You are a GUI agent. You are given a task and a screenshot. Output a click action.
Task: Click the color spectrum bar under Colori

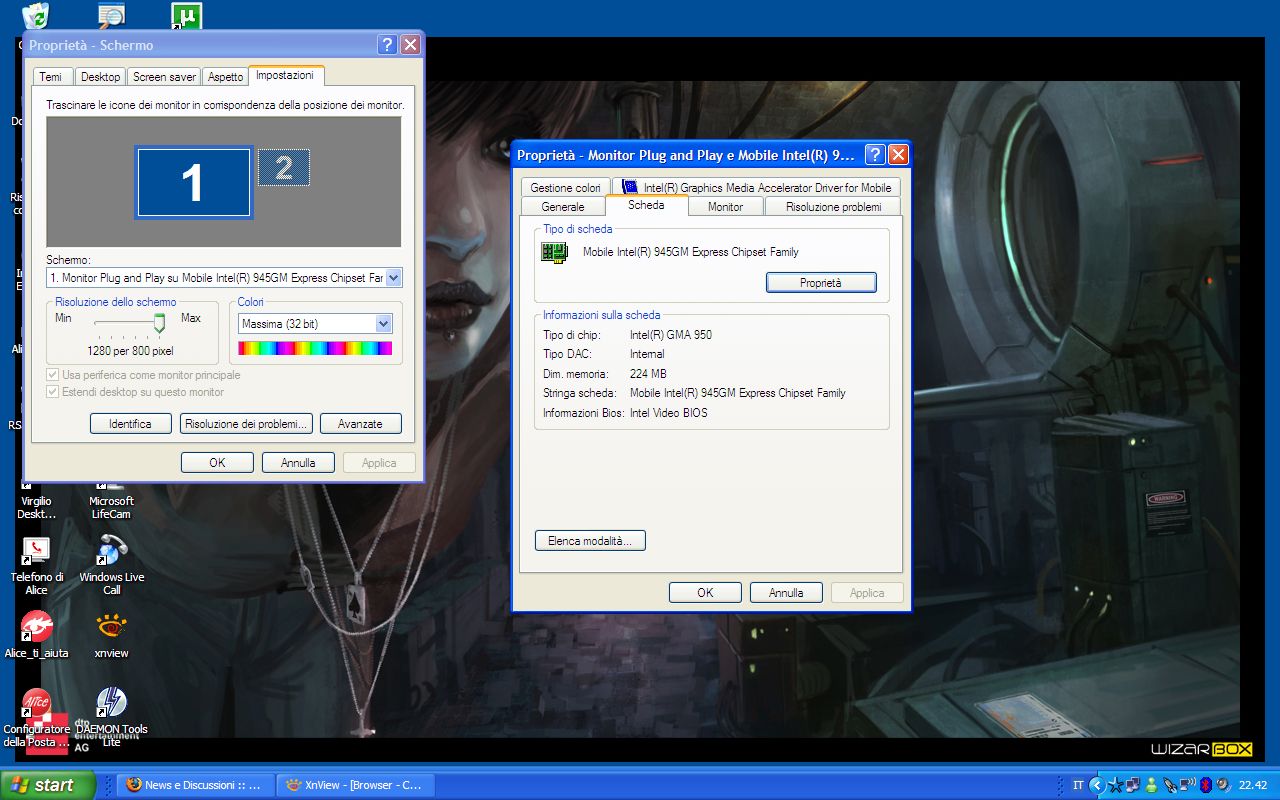click(x=315, y=348)
